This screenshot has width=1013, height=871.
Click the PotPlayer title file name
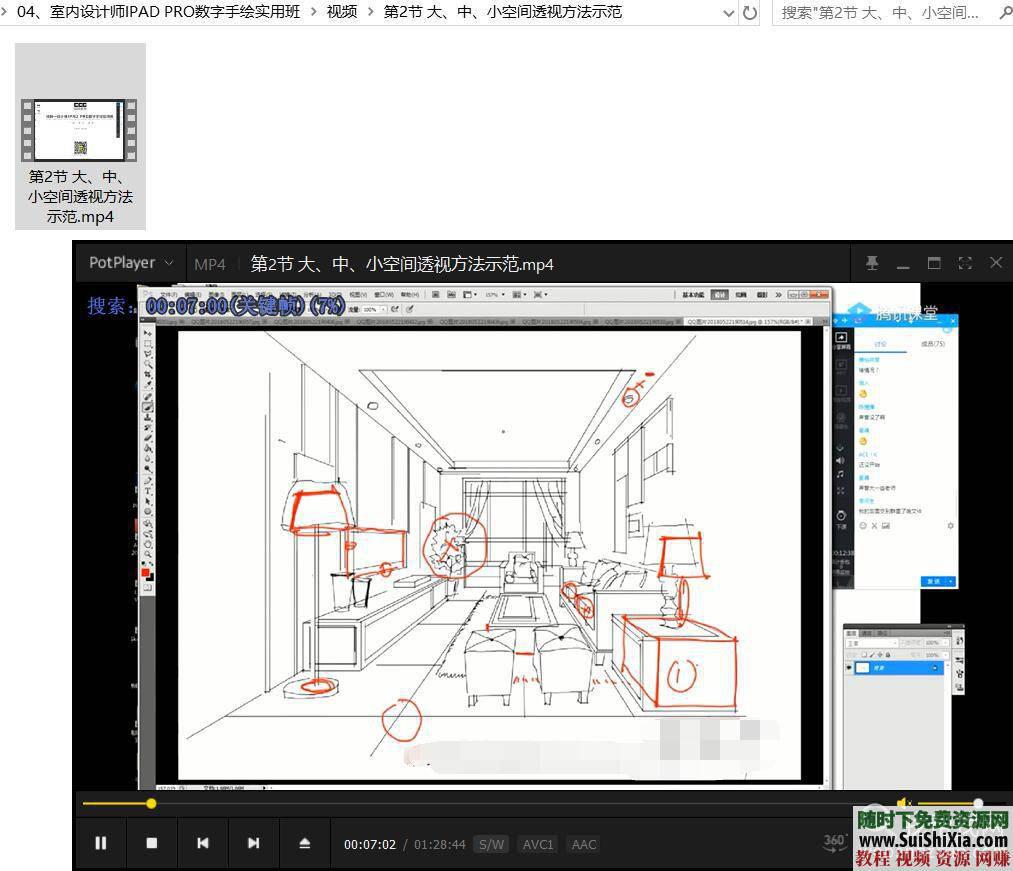click(402, 264)
